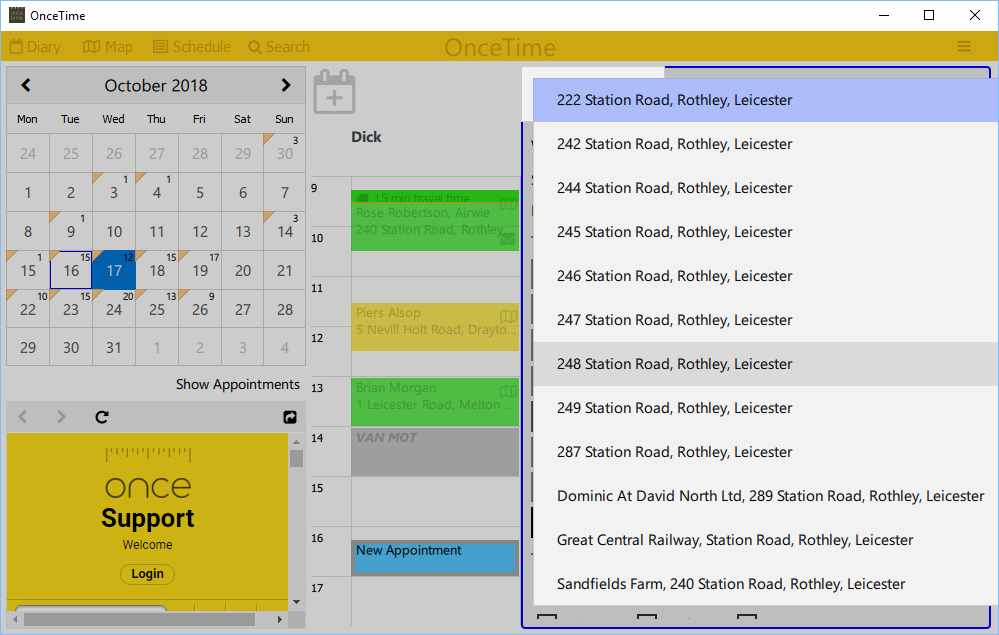Viewport: 999px width, 635px height.
Task: Open map for Rose Robertson appointment
Action: [508, 204]
